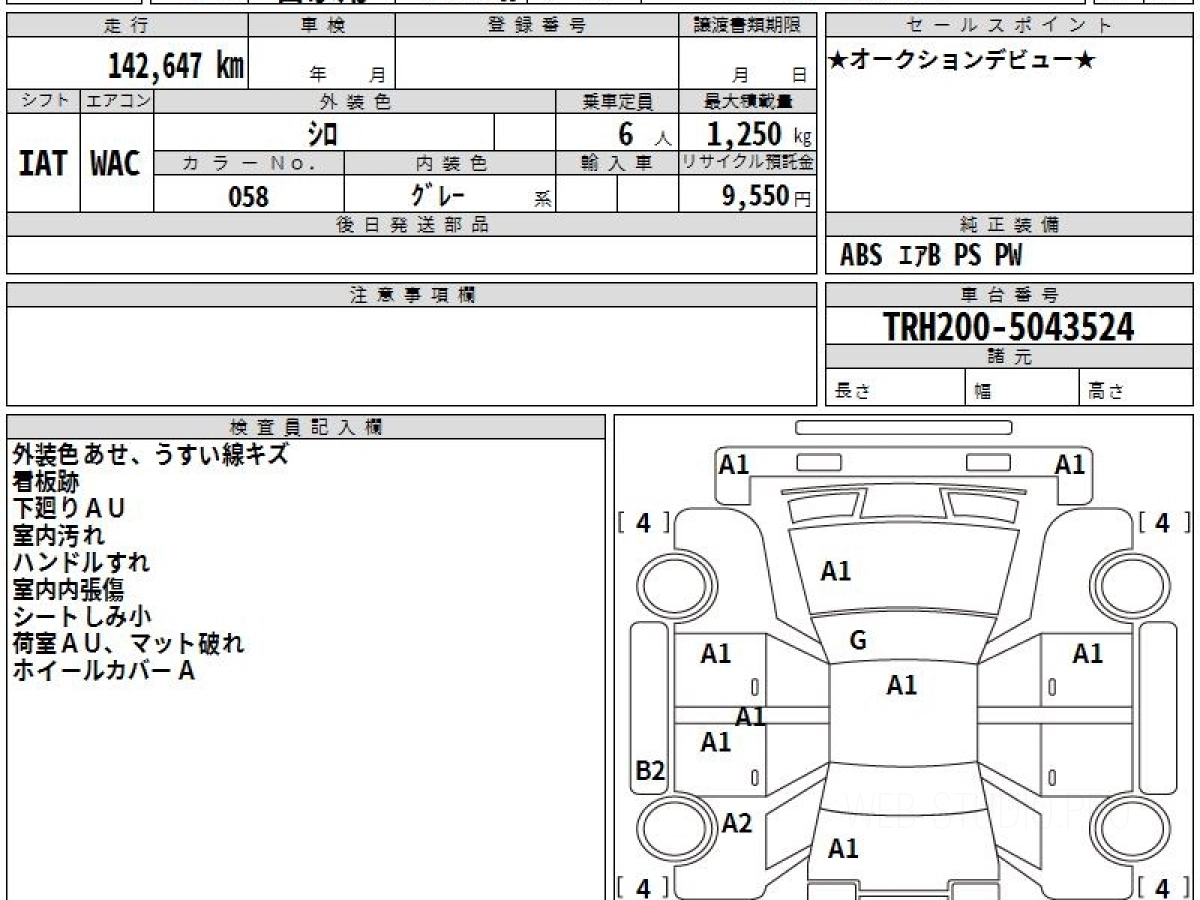This screenshot has height=900, width=1200.
Task: Click the 検査員記入欄 header
Action: coord(306,427)
